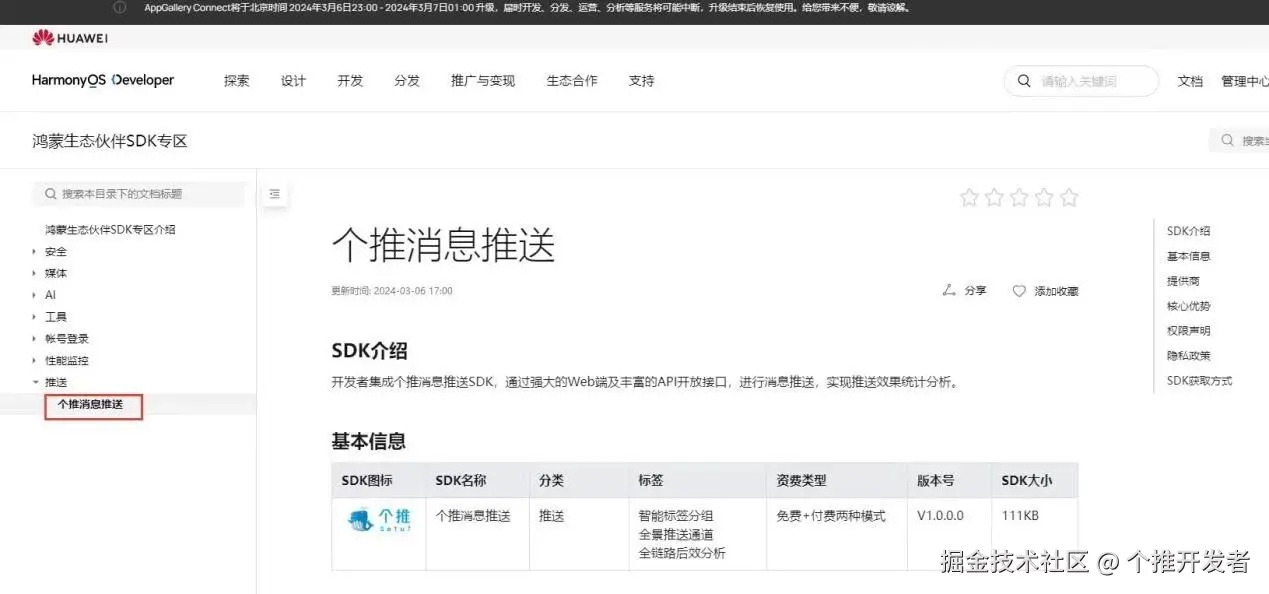Screen dimensions: 1269x594
Task: Open the 文档 link in header
Action: [1190, 81]
